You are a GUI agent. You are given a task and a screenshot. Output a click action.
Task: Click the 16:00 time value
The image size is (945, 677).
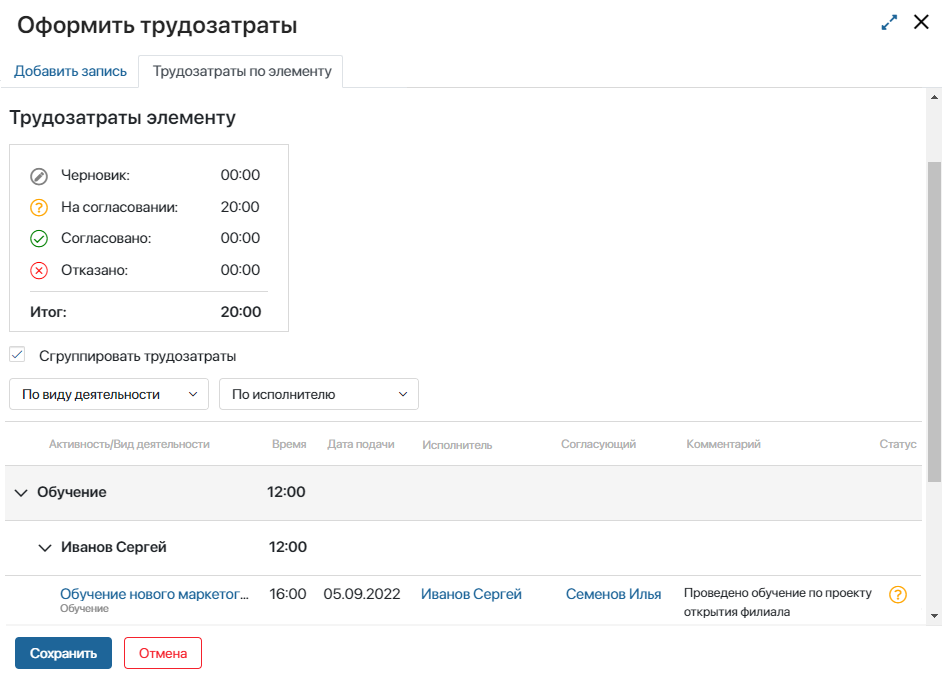288,594
